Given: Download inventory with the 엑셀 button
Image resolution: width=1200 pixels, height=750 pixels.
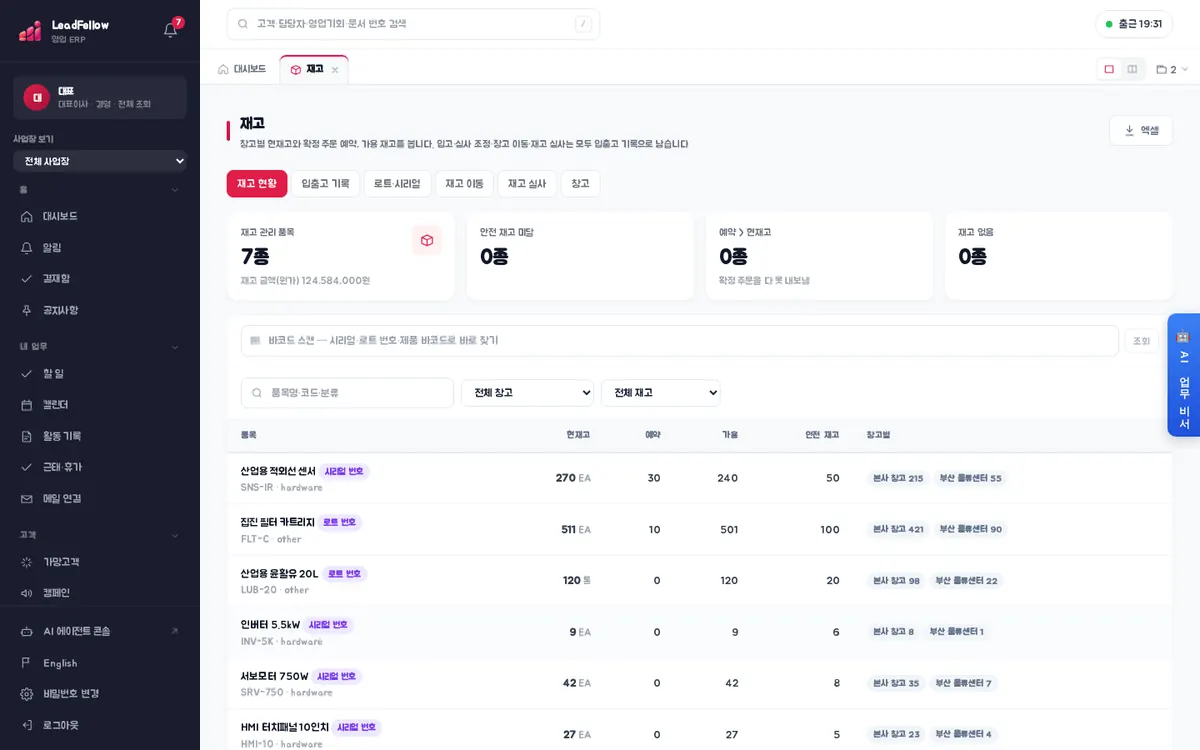Looking at the screenshot, I should pyautogui.click(x=1141, y=130).
